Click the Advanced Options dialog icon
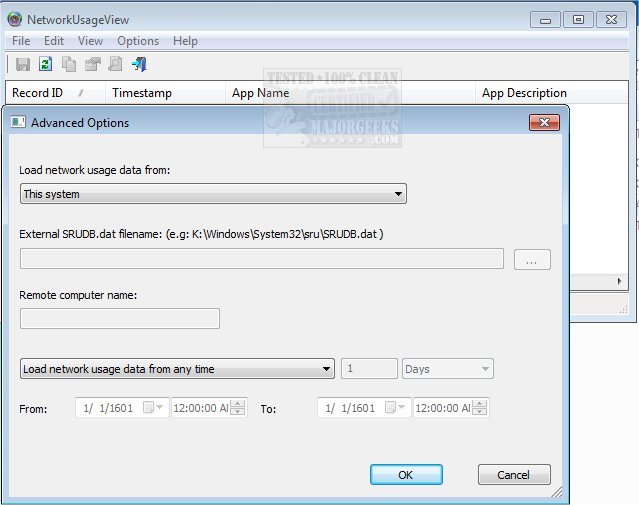 (18, 122)
